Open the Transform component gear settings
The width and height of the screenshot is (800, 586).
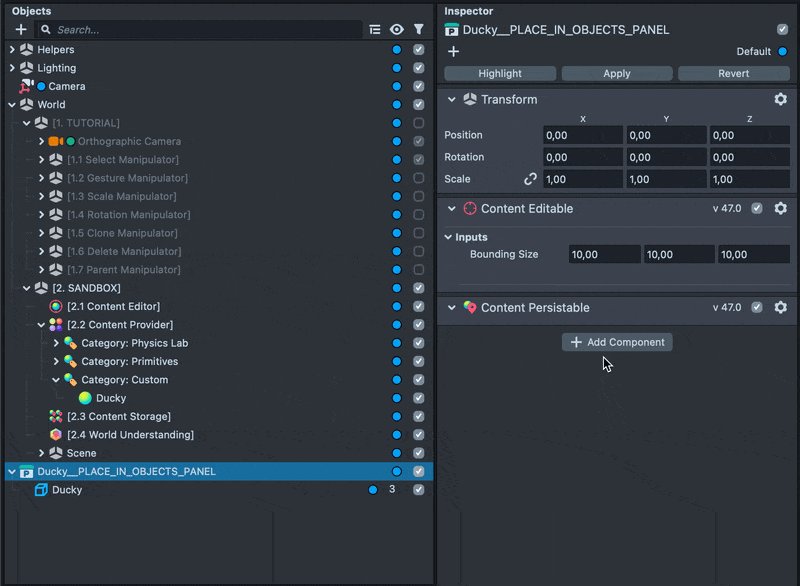point(781,99)
